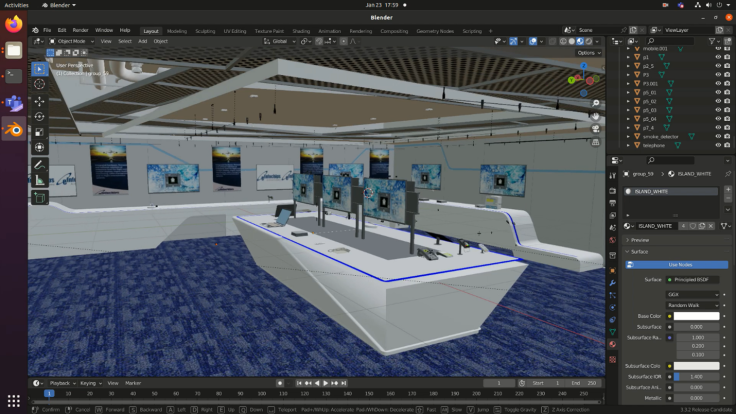Image resolution: width=736 pixels, height=414 pixels.
Task: Click the Zoom view magnifier gizmo
Action: [x=594, y=105]
